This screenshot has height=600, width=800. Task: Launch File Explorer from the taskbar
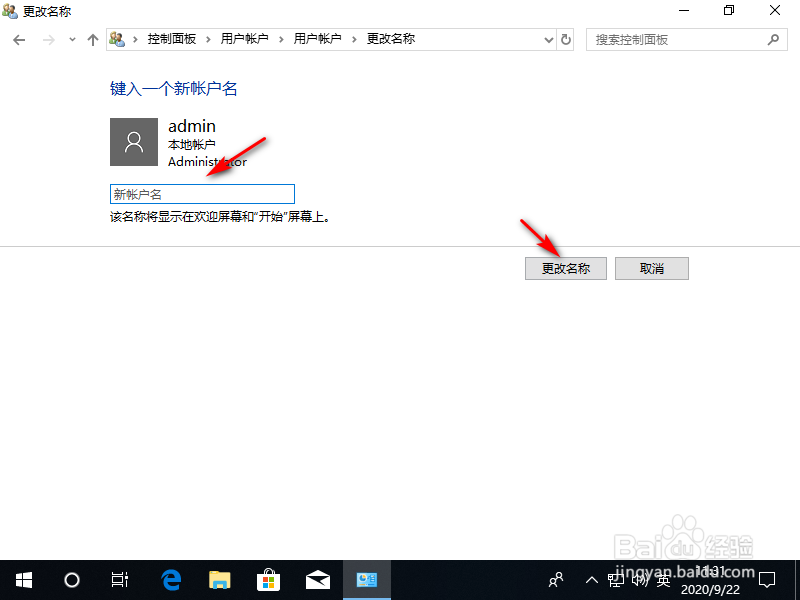(x=219, y=580)
